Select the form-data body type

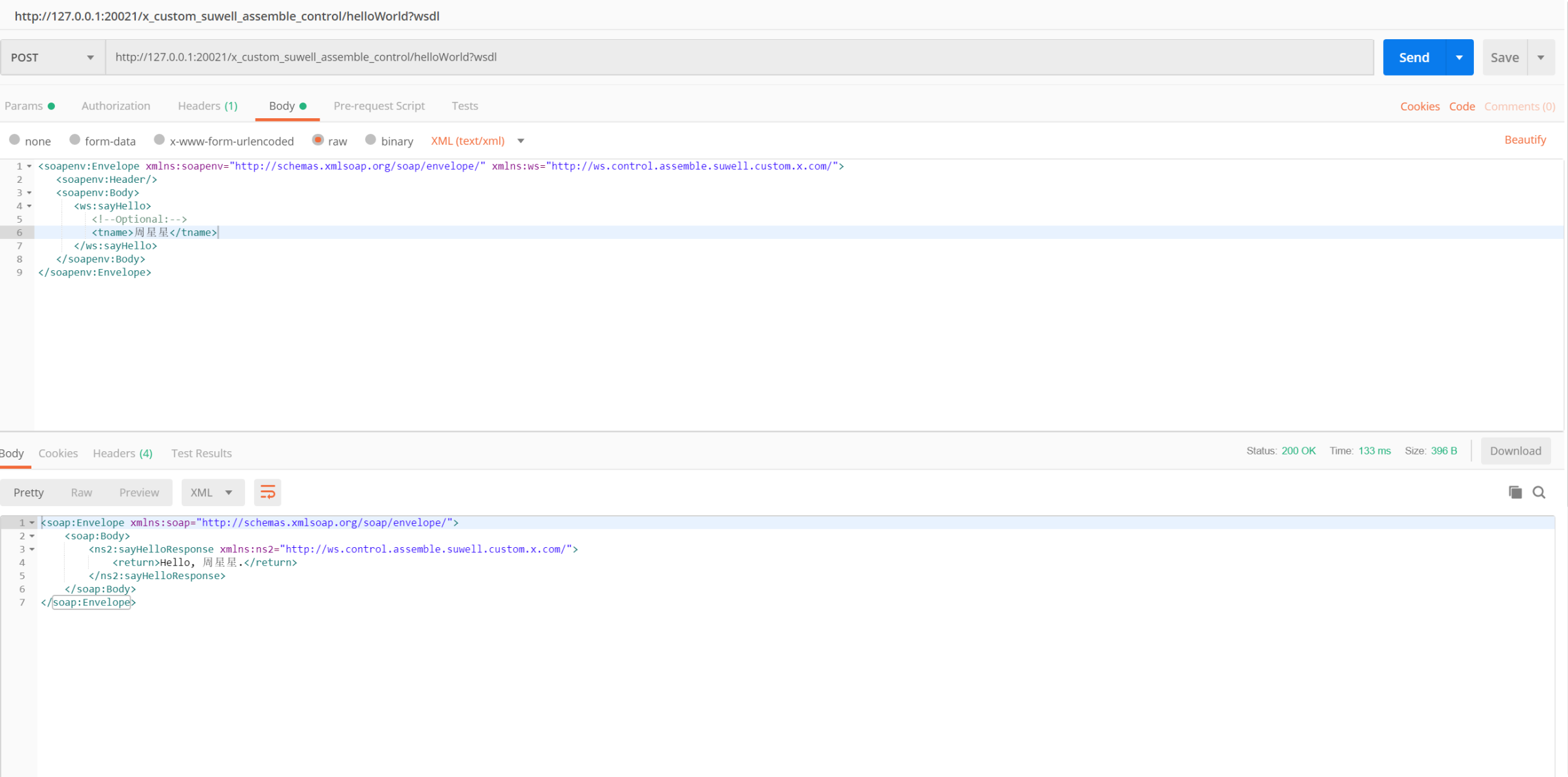point(74,140)
